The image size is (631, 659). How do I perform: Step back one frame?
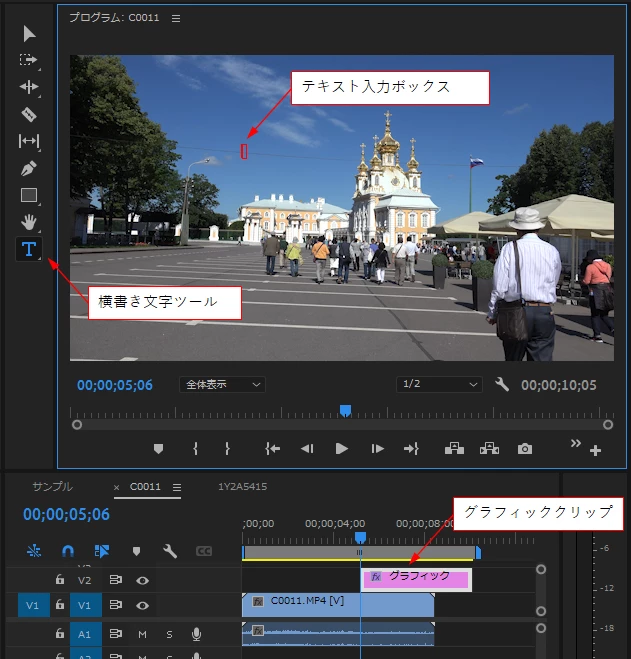tap(307, 449)
